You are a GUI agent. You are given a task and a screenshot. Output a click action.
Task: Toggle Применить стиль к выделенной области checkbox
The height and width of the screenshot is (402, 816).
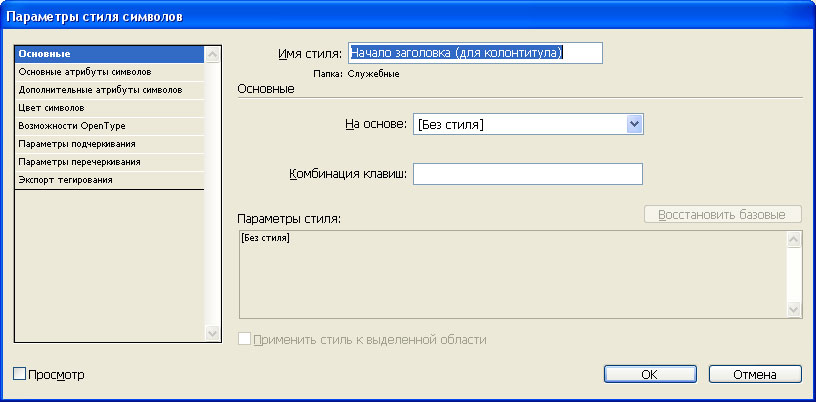click(x=244, y=340)
